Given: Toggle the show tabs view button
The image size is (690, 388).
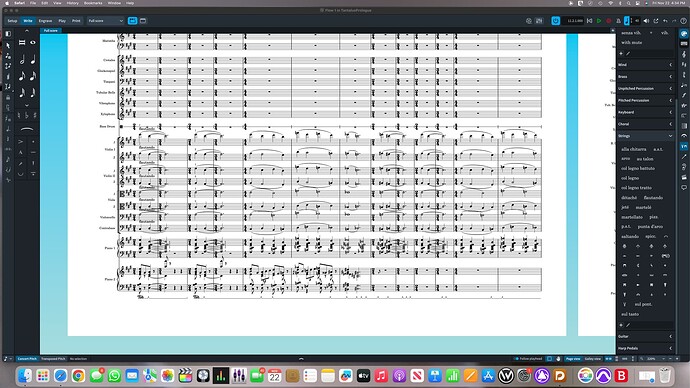Looking at the screenshot, I should pyautogui.click(x=132, y=21).
